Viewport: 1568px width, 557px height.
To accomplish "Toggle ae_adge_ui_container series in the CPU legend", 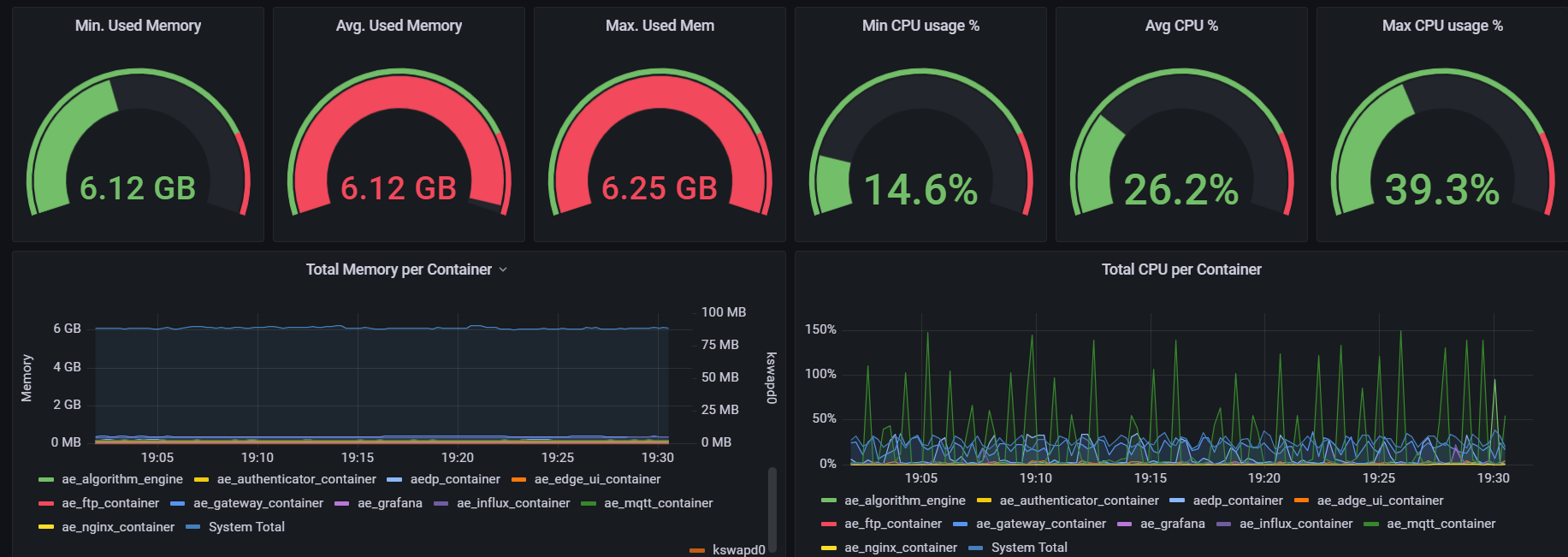I will [x=1380, y=501].
